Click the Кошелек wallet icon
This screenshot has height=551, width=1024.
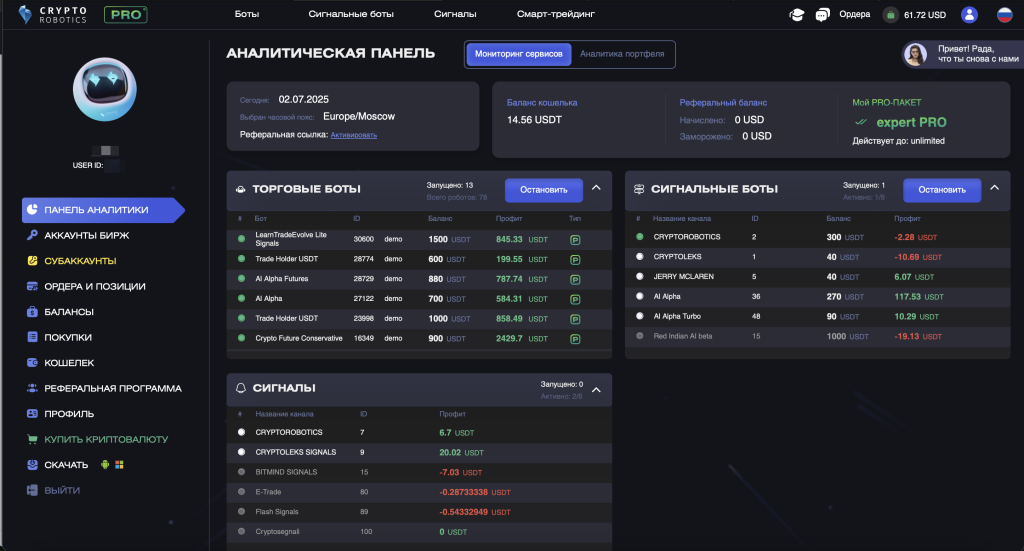coord(32,362)
